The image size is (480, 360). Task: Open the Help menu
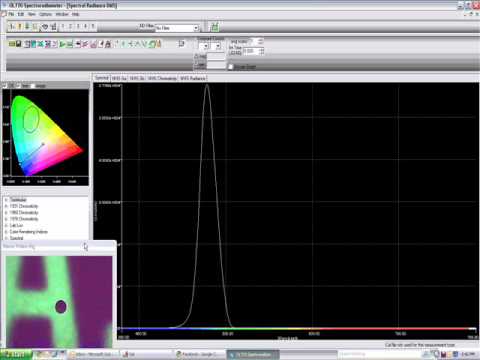(76, 14)
